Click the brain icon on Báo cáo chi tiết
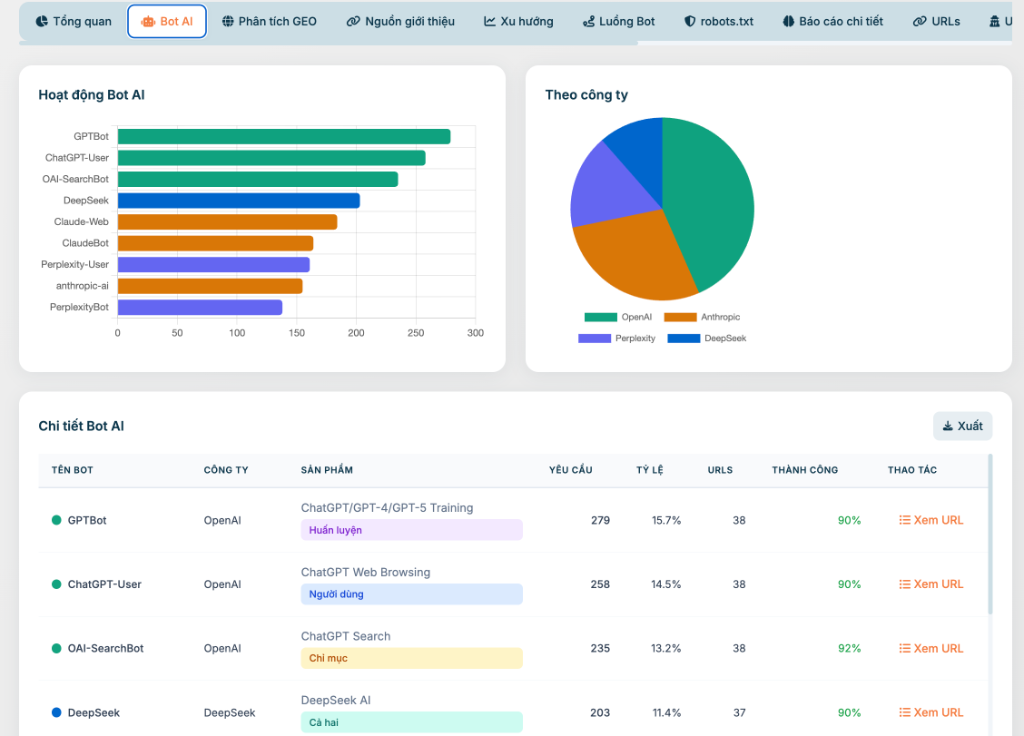 (x=788, y=22)
